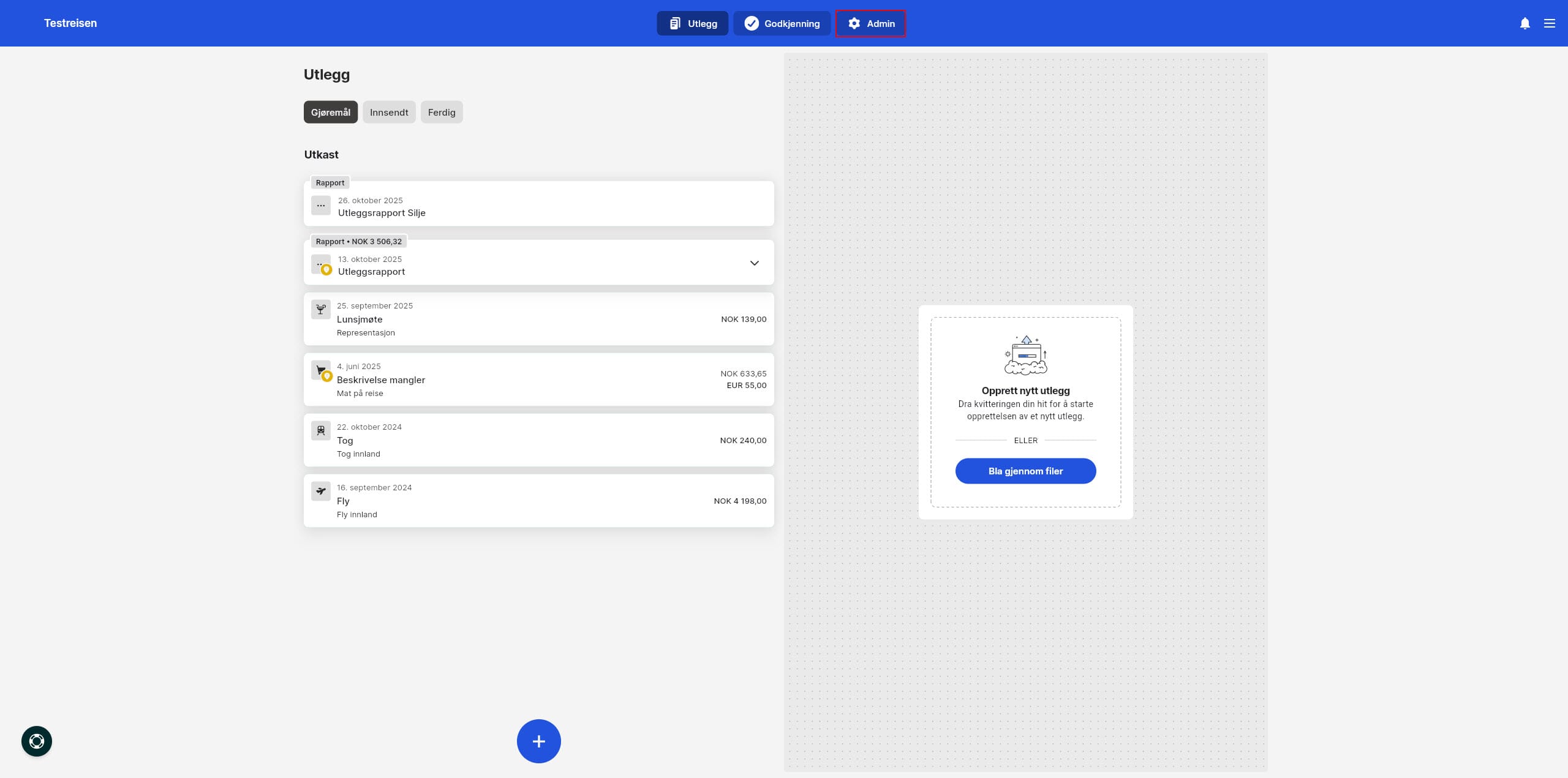Switch to the Innsendt tab

(x=389, y=112)
